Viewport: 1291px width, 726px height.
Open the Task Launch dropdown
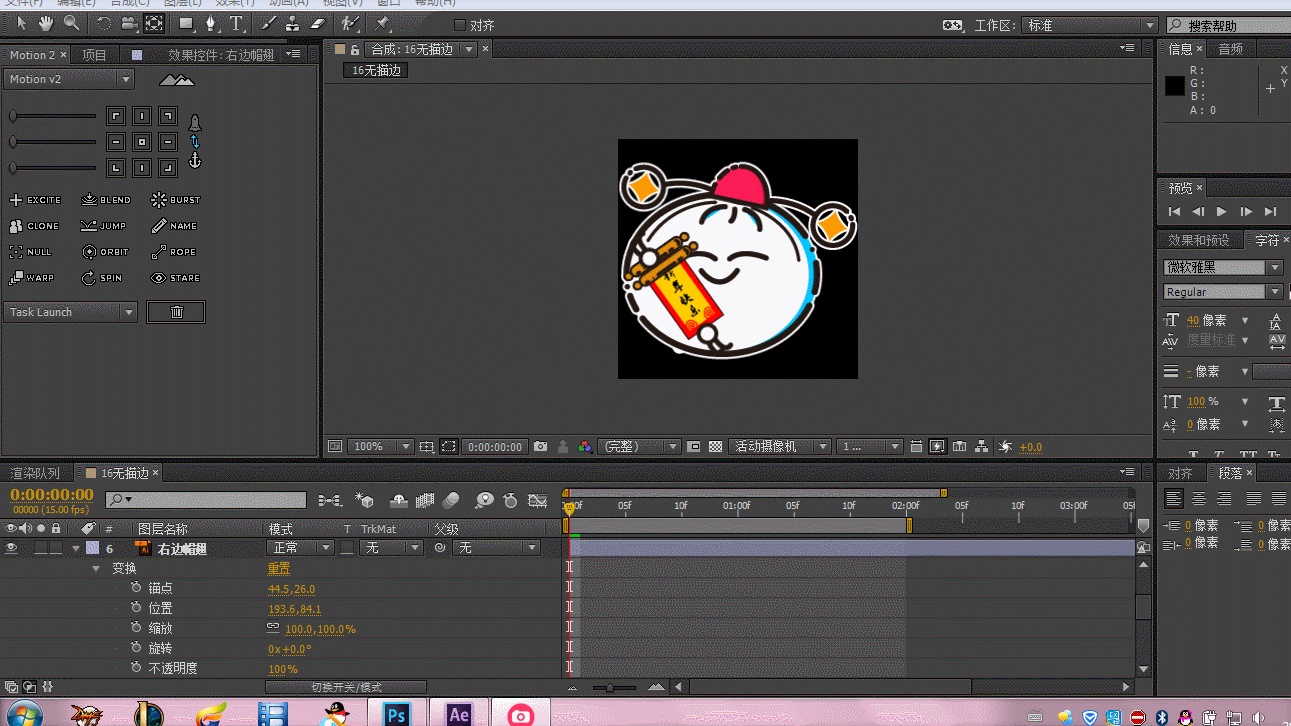point(71,312)
